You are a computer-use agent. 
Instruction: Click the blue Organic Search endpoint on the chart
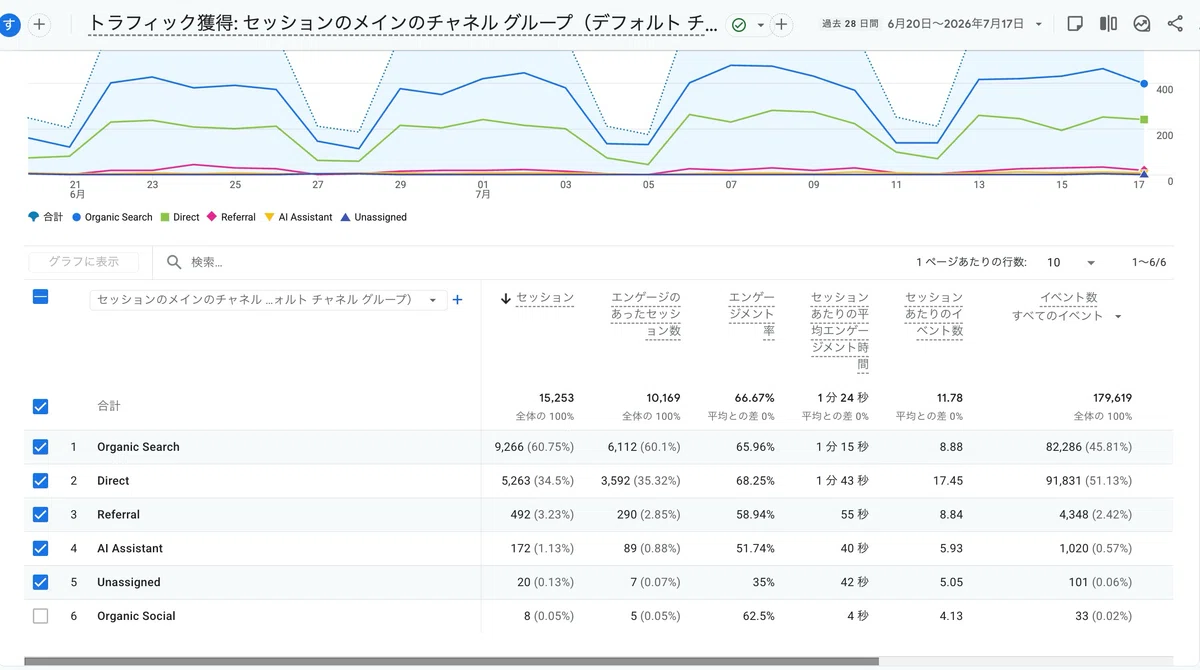point(1143,83)
